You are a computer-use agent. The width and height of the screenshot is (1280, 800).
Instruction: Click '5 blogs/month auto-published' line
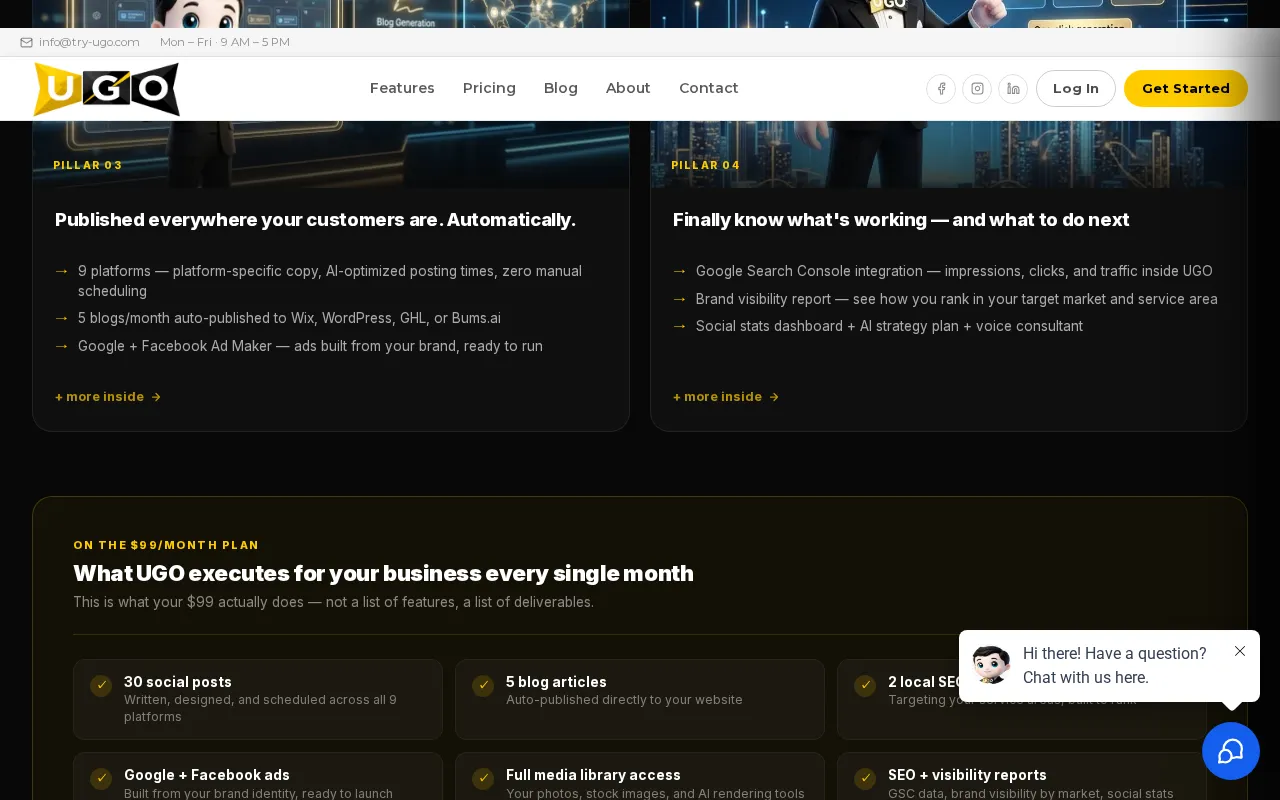[x=289, y=318]
